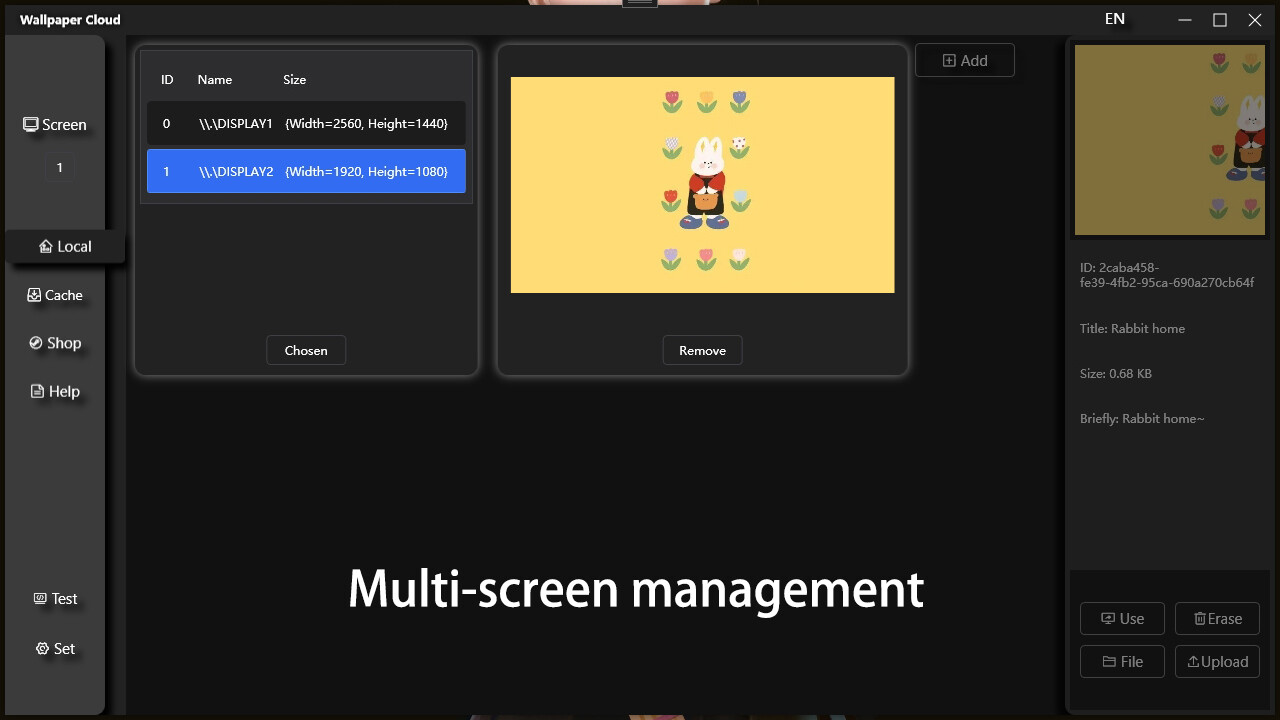Click the Chosen button under display list
The image size is (1280, 720).
coord(306,350)
